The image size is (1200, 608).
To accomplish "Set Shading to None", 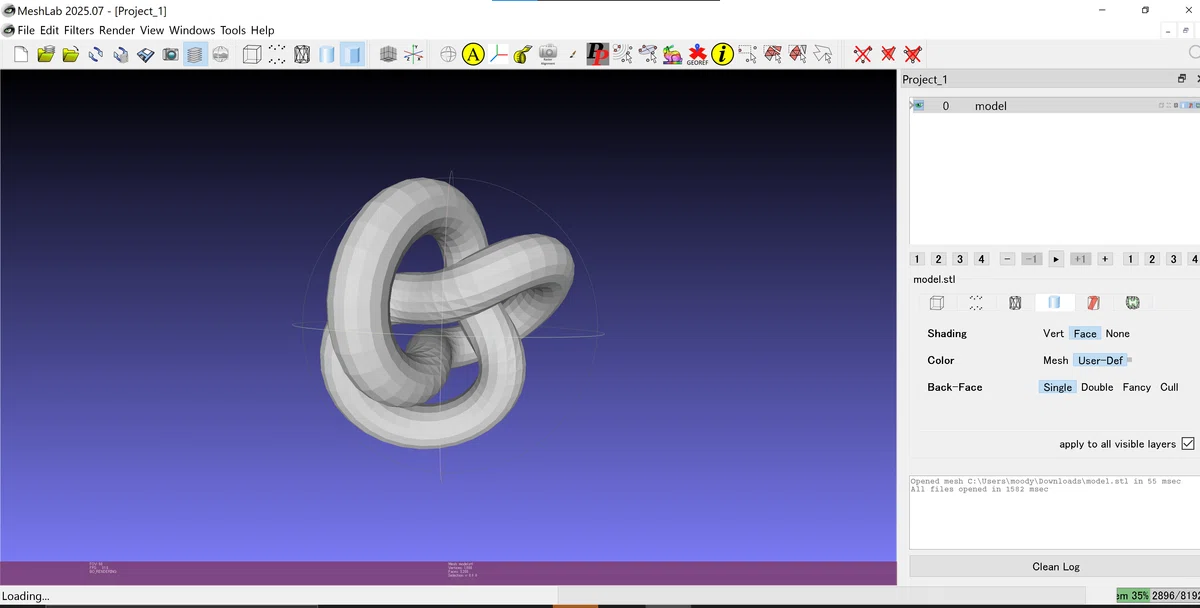I will [1117, 334].
